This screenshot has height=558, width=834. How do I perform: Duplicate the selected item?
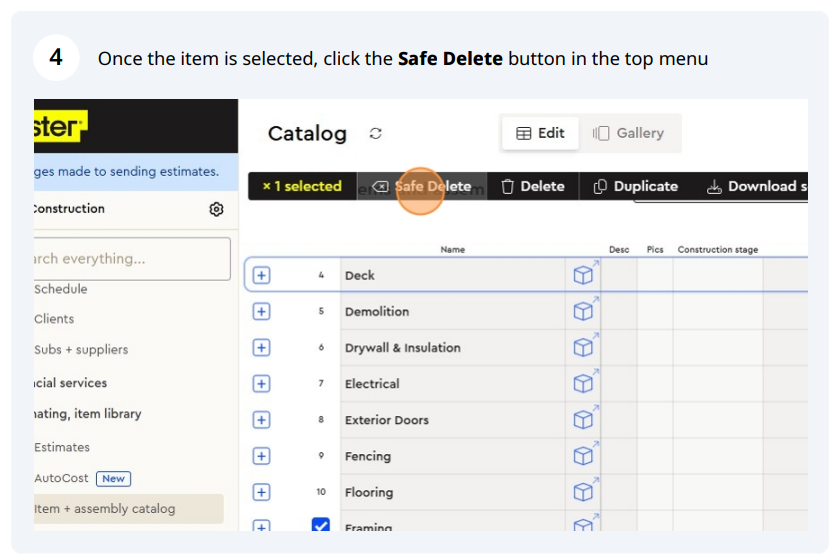636,186
